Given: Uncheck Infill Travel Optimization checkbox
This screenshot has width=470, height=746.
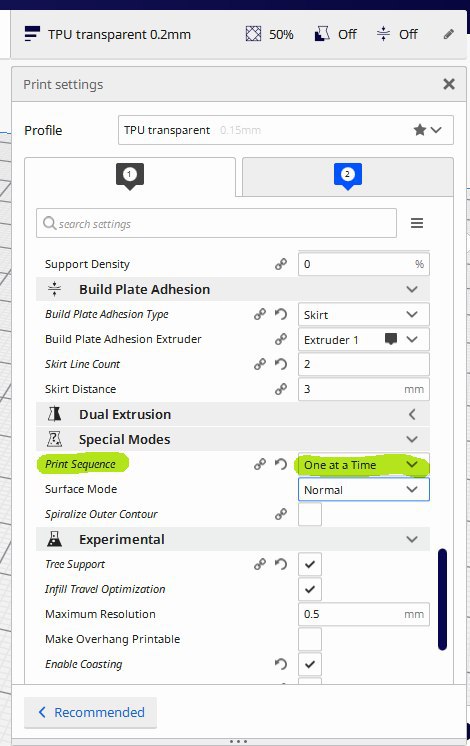Looking at the screenshot, I should tap(310, 589).
